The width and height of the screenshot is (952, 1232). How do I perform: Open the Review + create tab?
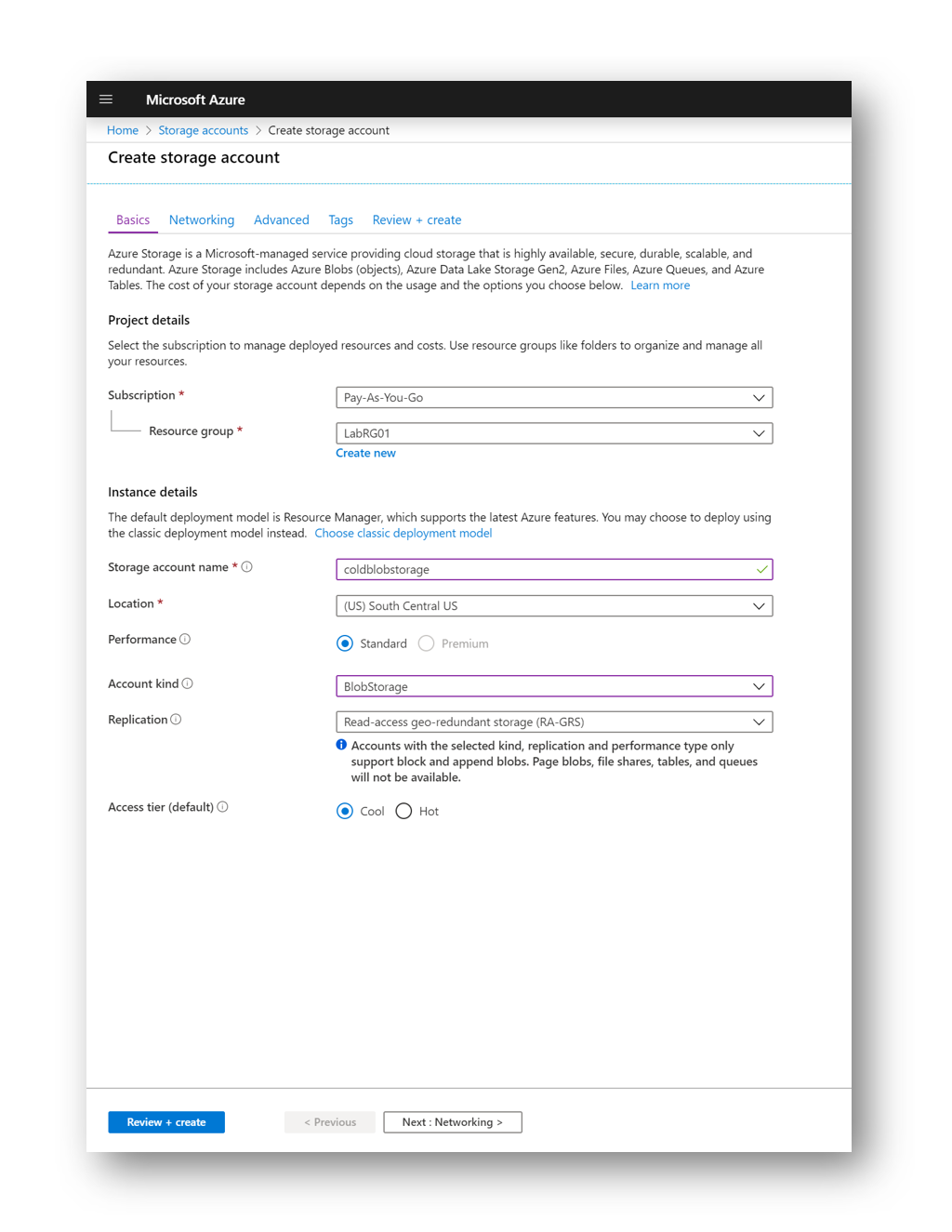[x=416, y=220]
